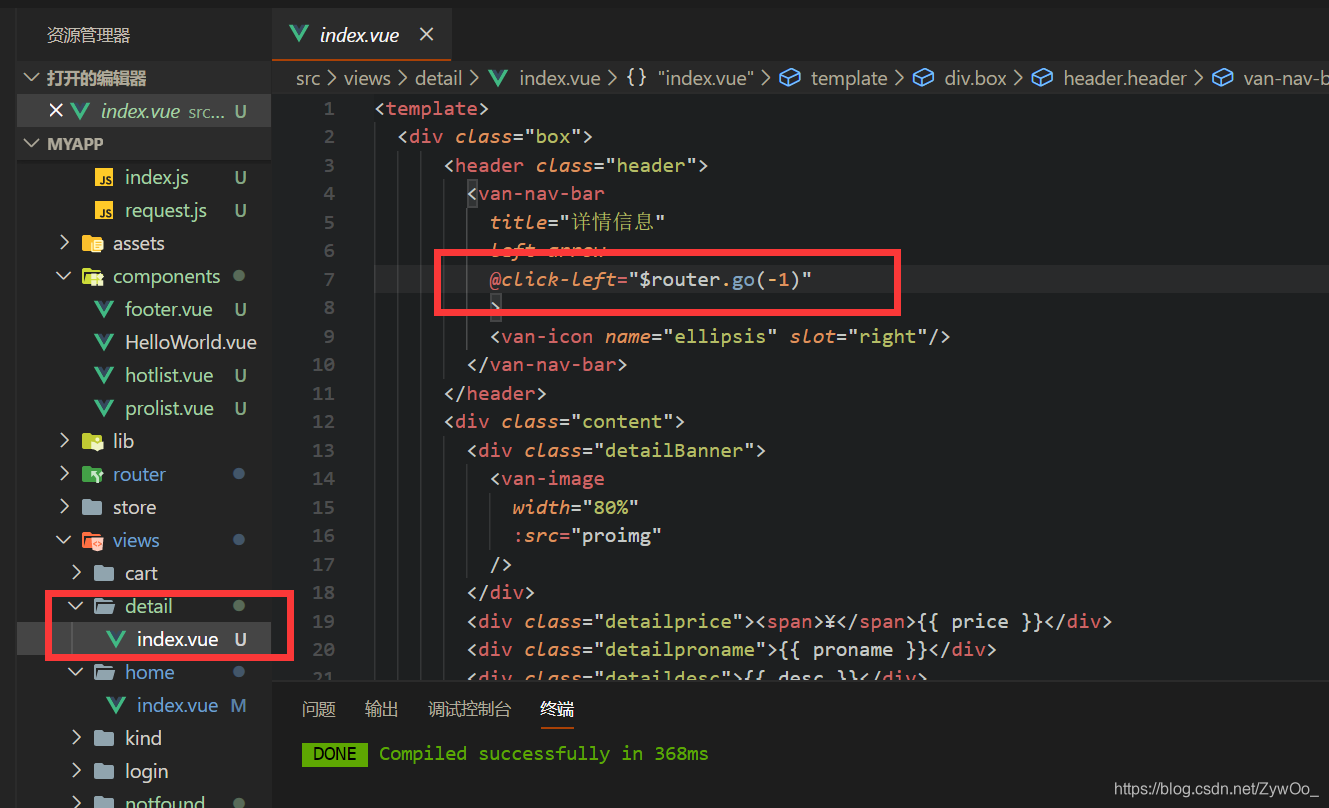This screenshot has height=808, width=1329.
Task: Collapse the views folder
Action: (64, 540)
